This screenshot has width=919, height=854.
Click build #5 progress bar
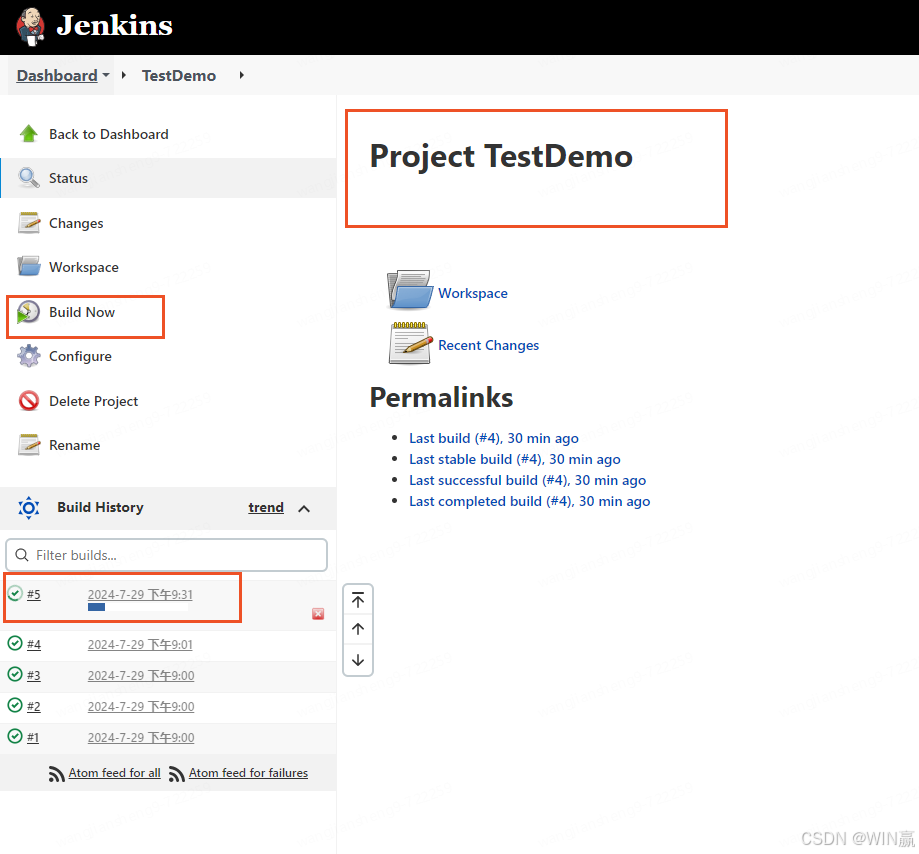click(138, 607)
